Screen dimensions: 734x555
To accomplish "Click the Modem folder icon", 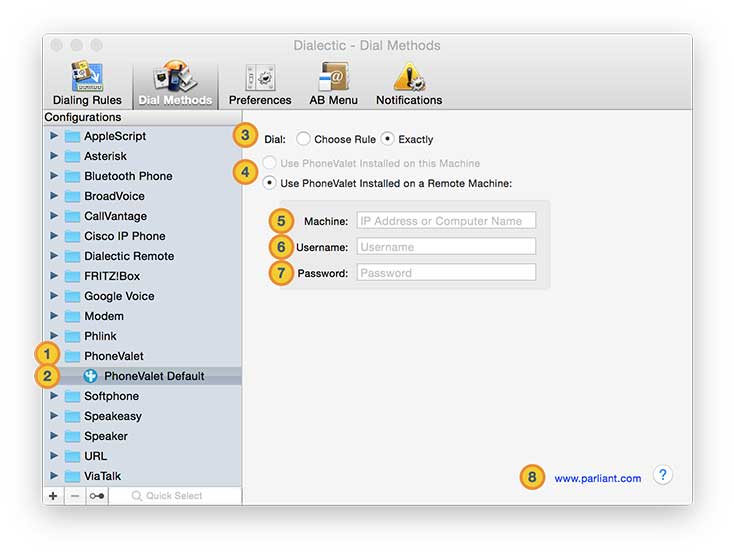I will click(72, 316).
